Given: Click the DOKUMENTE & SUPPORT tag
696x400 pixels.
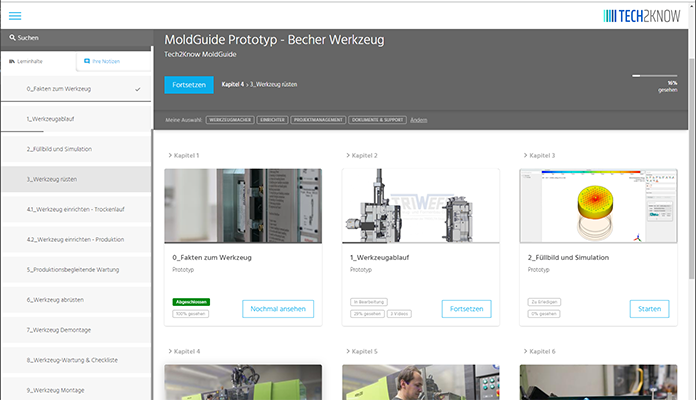Looking at the screenshot, I should point(377,120).
